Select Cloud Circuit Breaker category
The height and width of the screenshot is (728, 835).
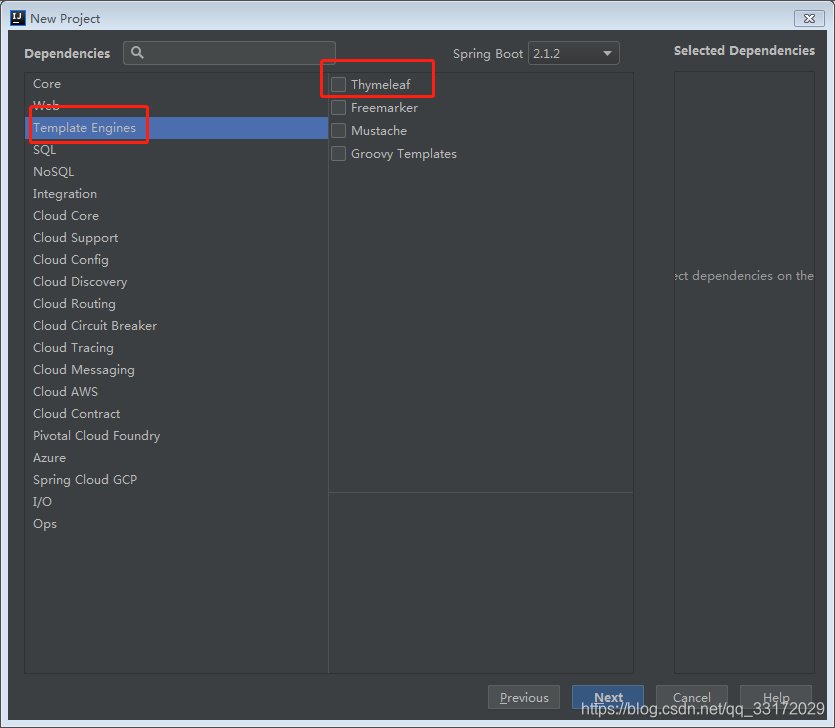coord(176,325)
